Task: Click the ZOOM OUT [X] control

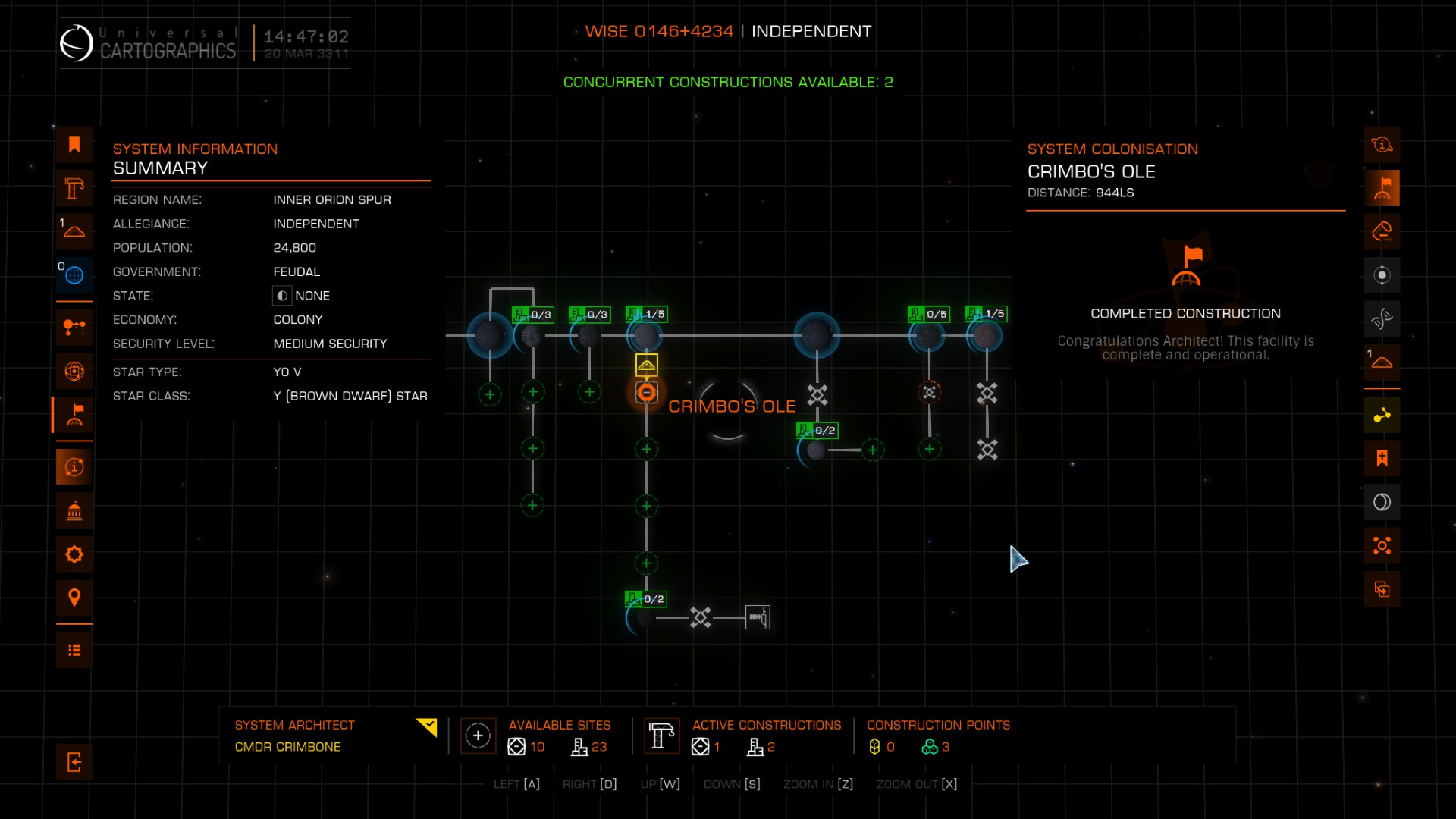Action: 917,784
